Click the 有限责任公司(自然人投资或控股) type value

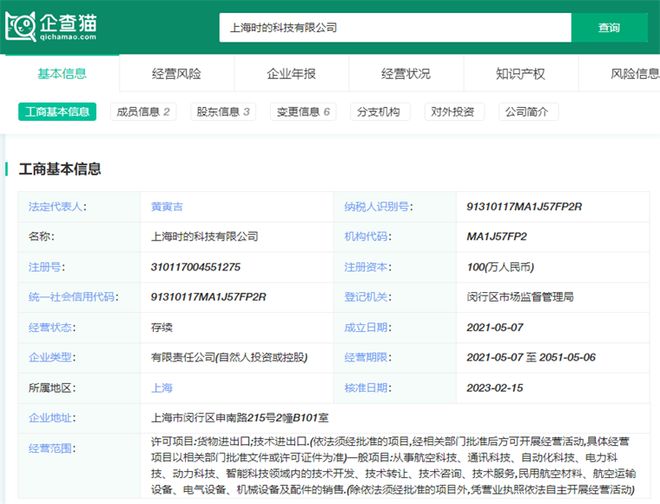tap(229, 357)
